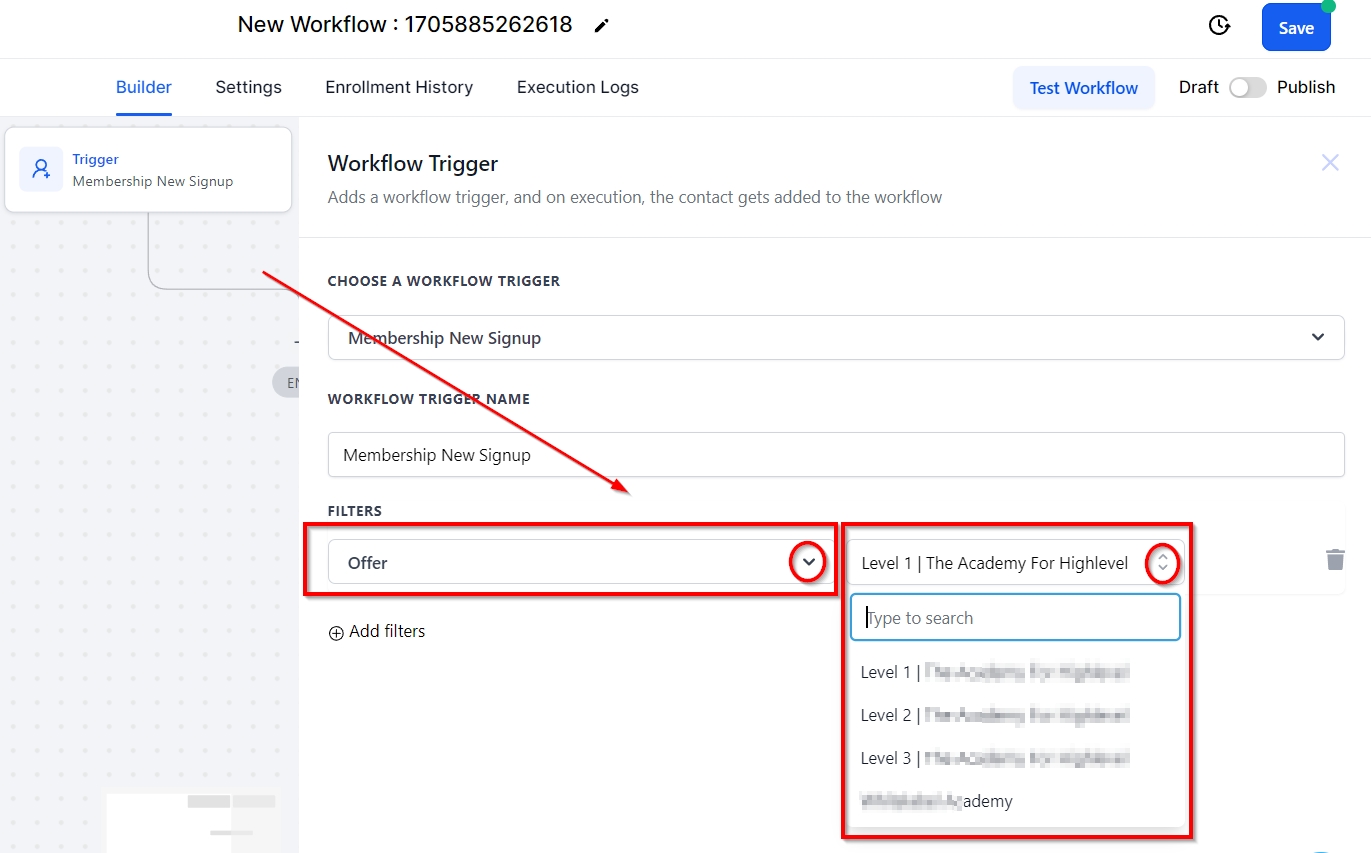Click the pencil icon to rename workflow
This screenshot has height=853, width=1371.
coord(601,26)
